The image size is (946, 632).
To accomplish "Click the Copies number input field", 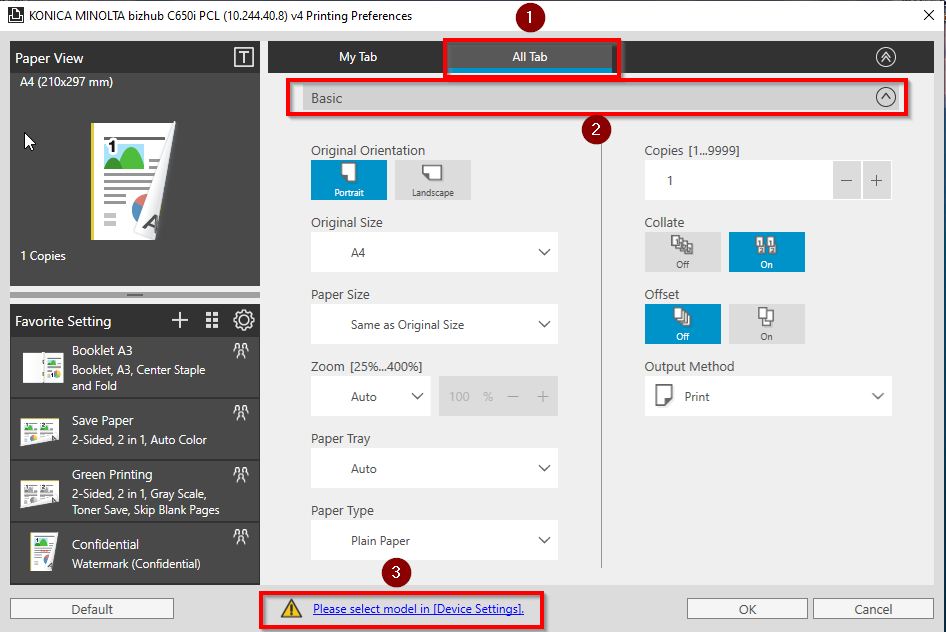I will (738, 181).
